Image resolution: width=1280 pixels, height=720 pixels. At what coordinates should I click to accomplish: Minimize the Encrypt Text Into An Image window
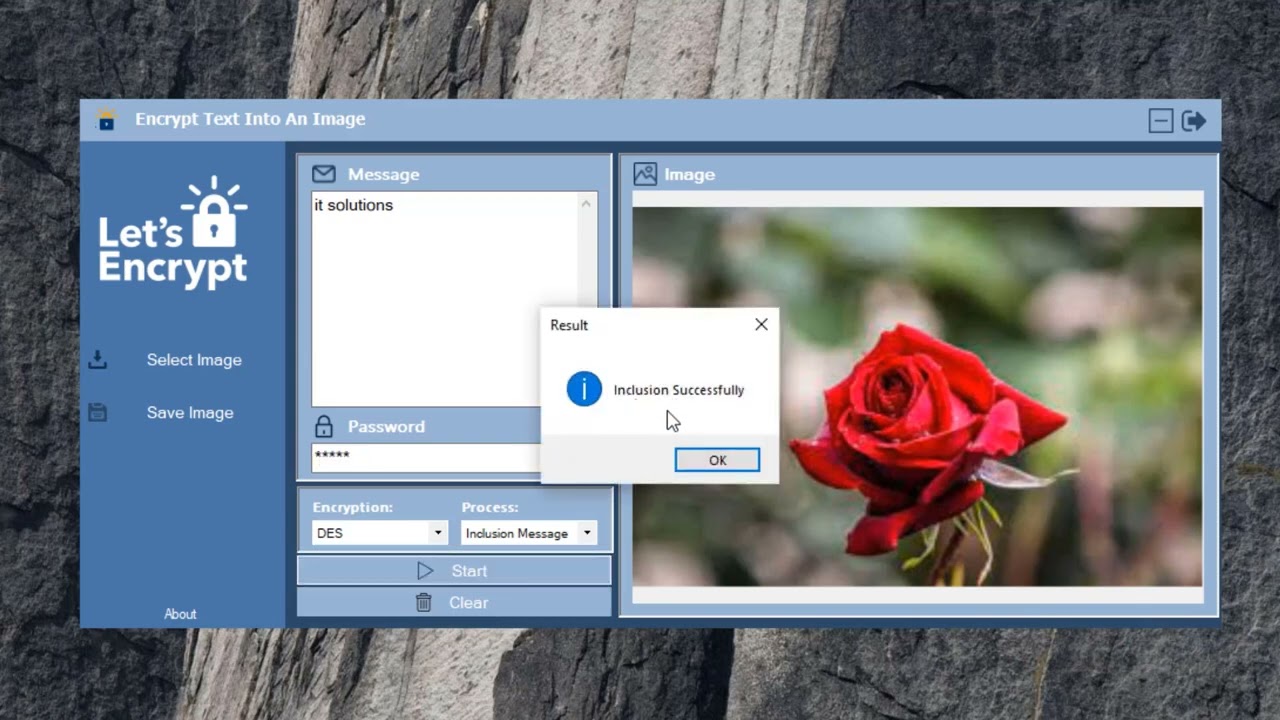coord(1160,121)
